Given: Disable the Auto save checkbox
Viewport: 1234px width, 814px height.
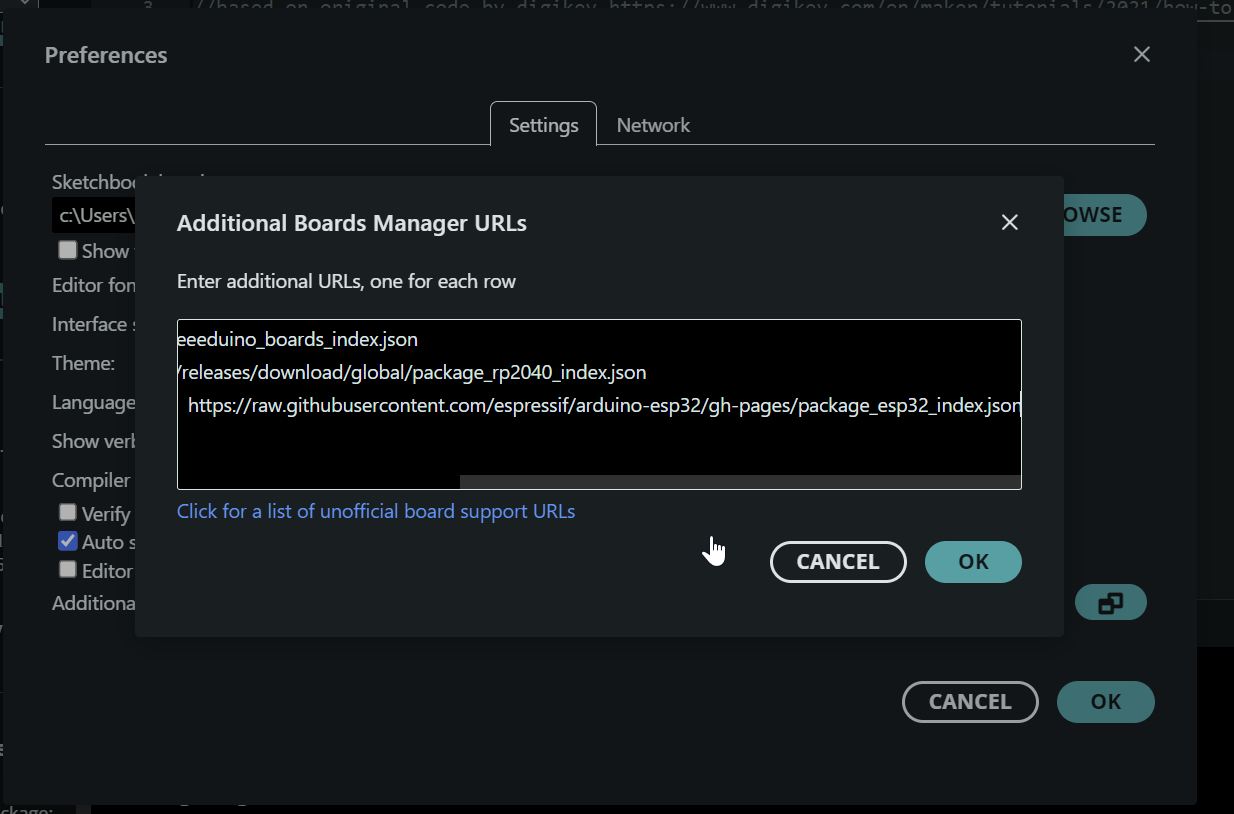Looking at the screenshot, I should point(66,541).
